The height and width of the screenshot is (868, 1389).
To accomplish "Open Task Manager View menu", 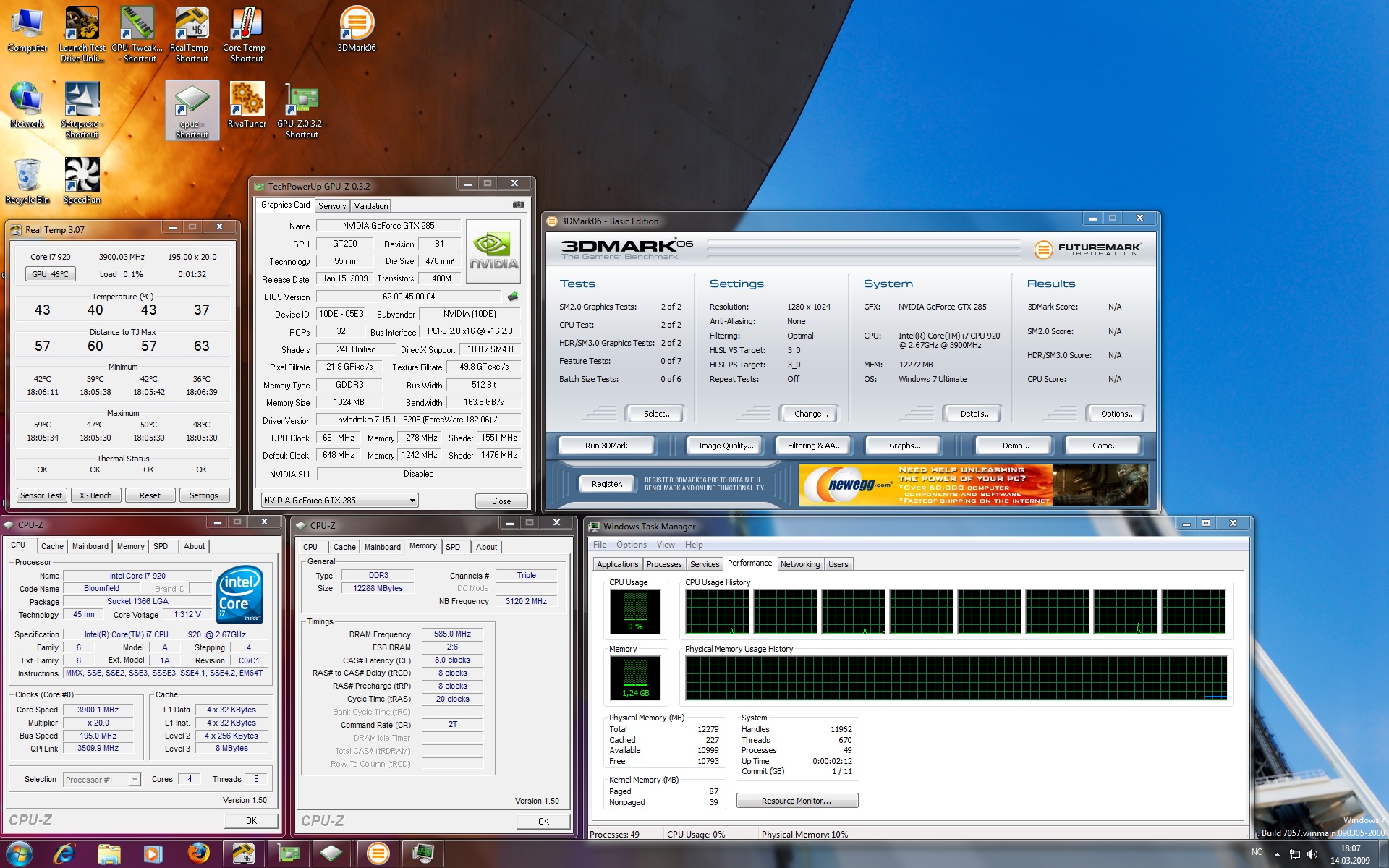I will pos(666,545).
